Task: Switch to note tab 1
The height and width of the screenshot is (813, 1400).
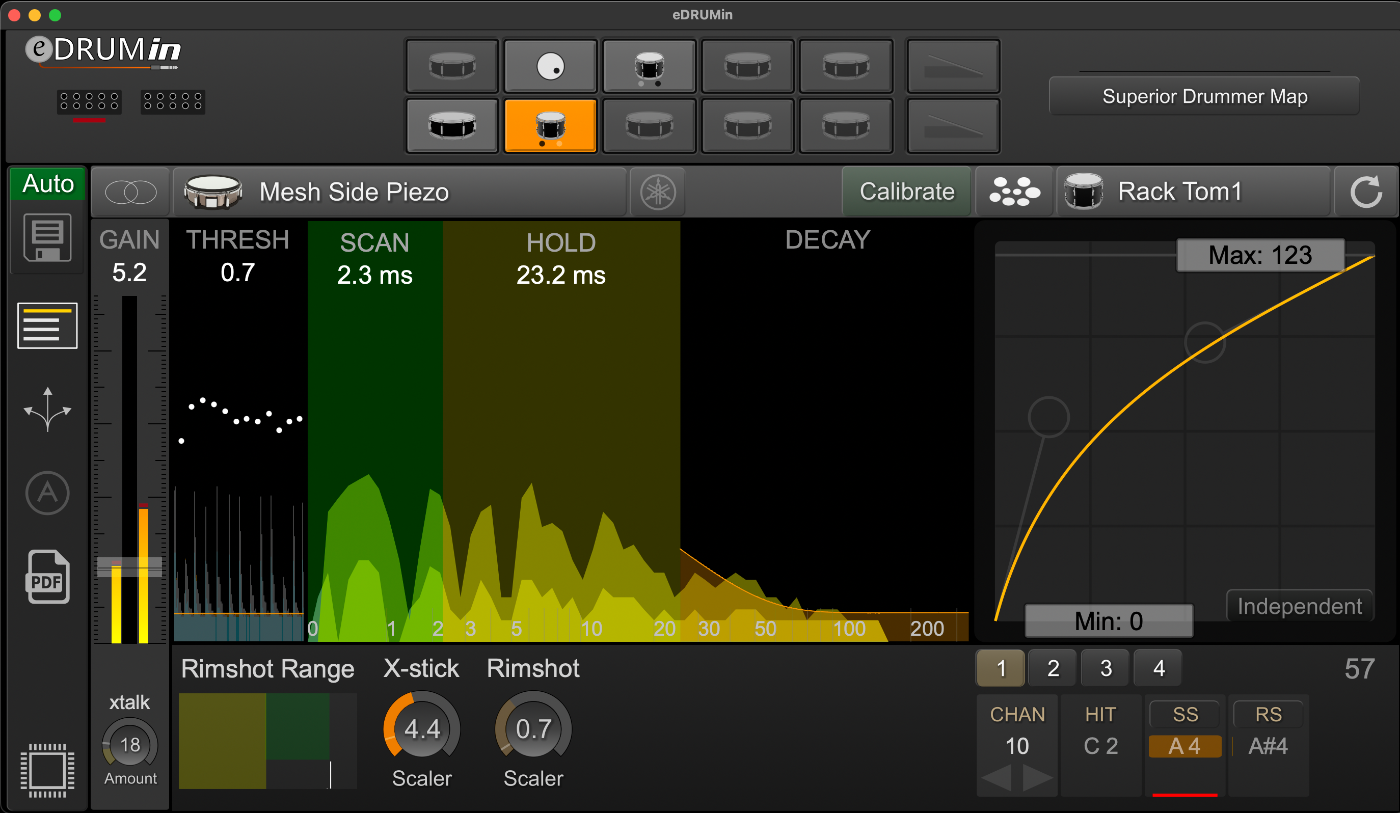Action: coord(1001,668)
